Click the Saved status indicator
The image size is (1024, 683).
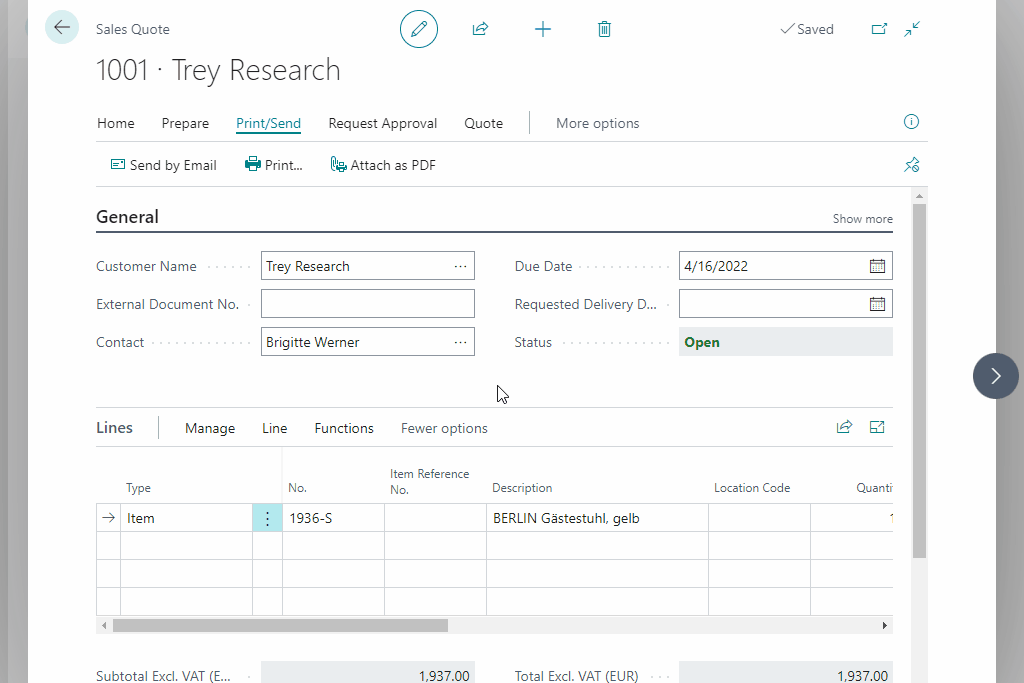[807, 29]
